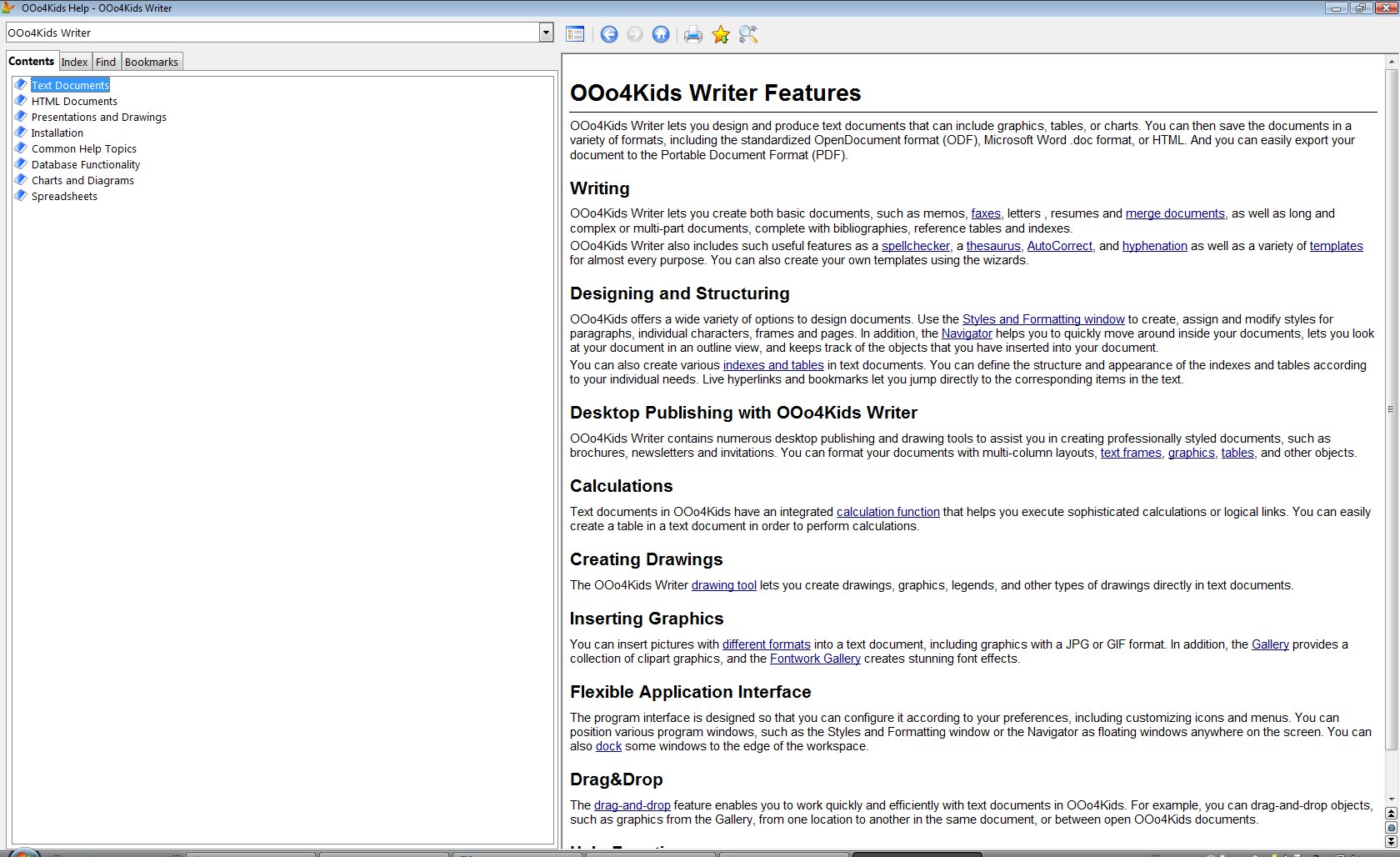The width and height of the screenshot is (1400, 857).
Task: Follow the spellchecker link
Action: click(x=916, y=246)
